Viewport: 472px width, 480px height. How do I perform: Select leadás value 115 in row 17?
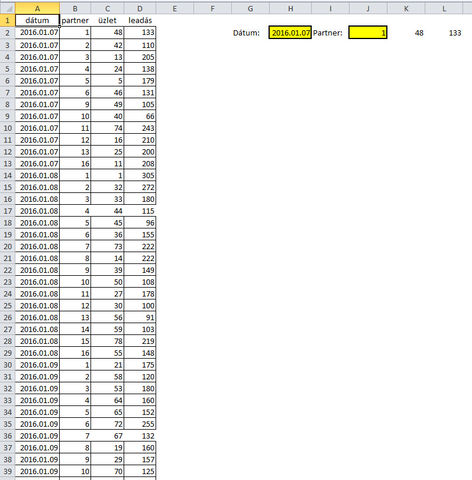tap(140, 211)
